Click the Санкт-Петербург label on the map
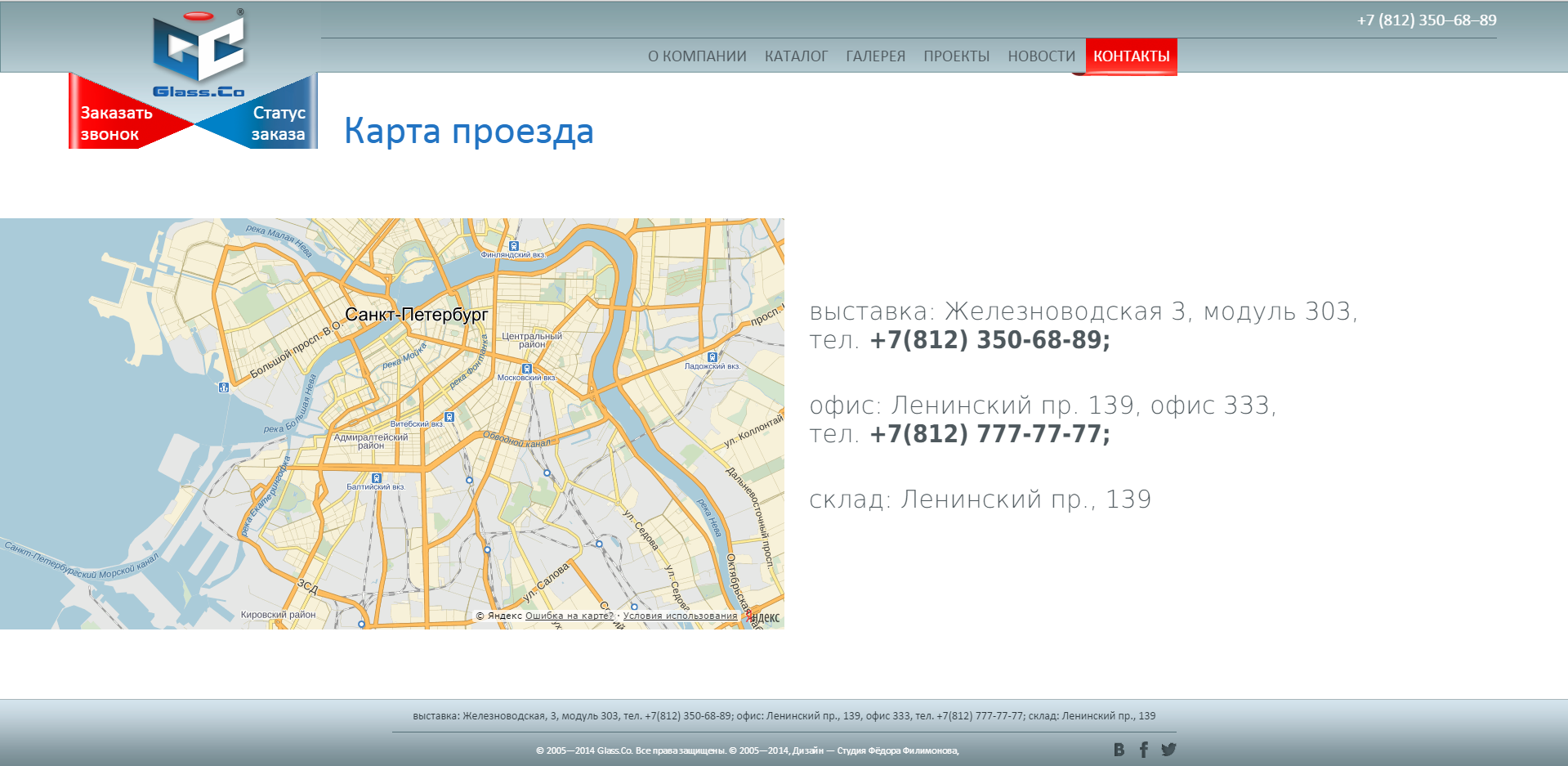Screen dimensions: 1568x766 tap(416, 315)
